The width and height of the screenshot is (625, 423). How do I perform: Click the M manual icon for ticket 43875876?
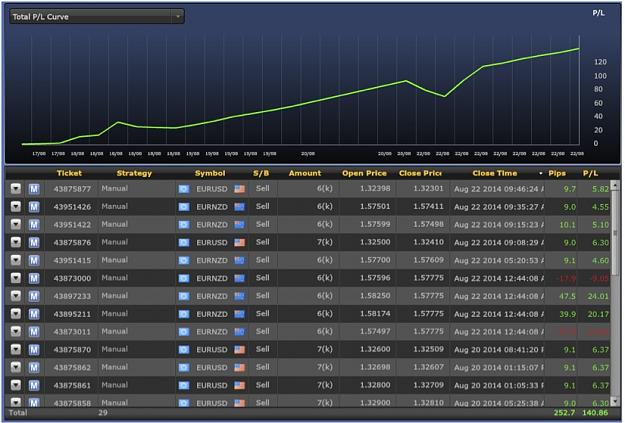tap(34, 242)
